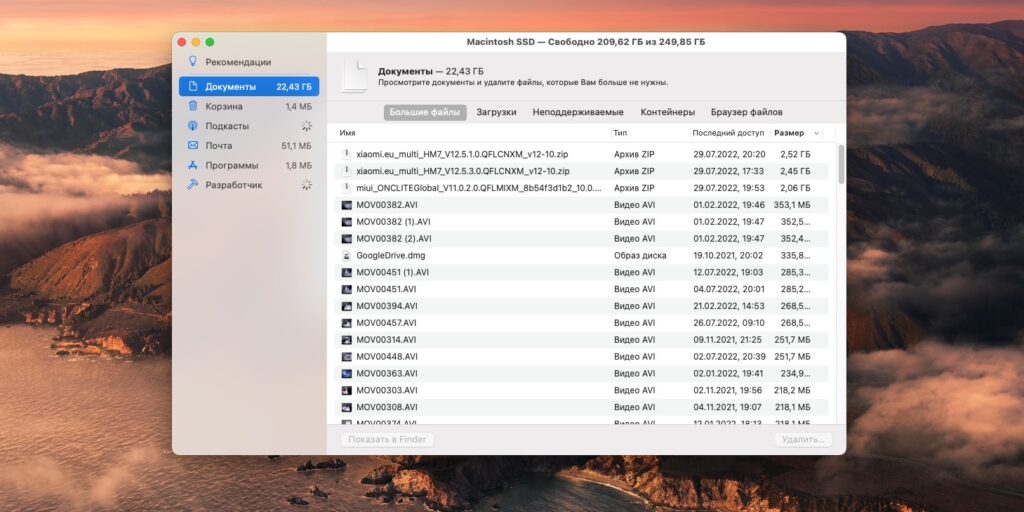Click the yellow minimize window button

coord(195,42)
